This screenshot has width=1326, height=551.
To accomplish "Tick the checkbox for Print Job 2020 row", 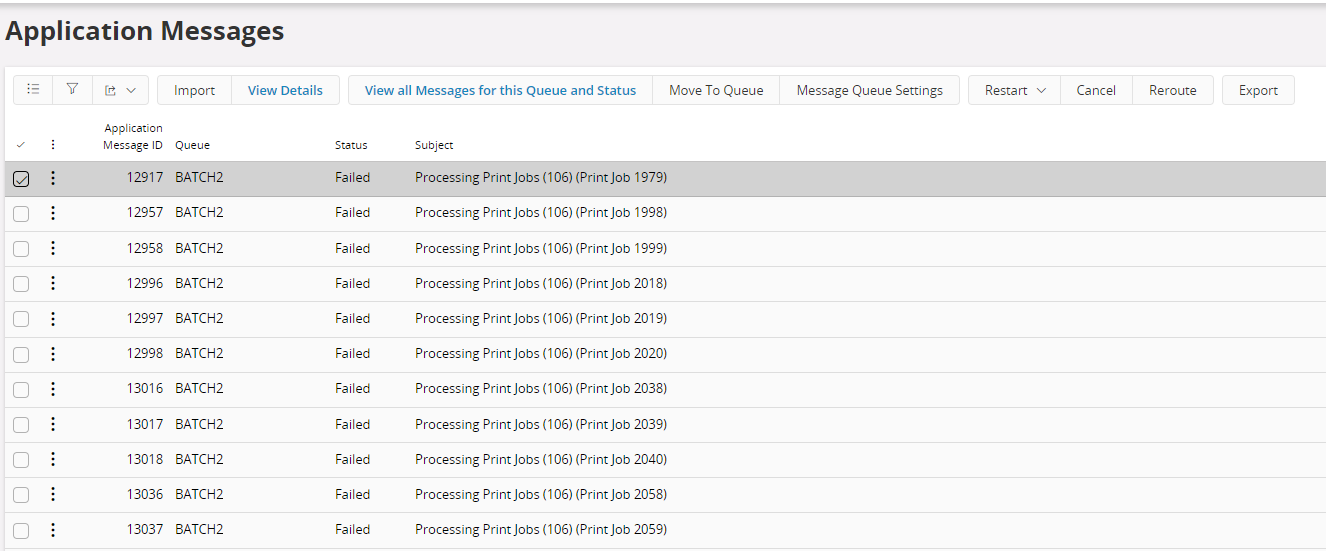I will (21, 354).
